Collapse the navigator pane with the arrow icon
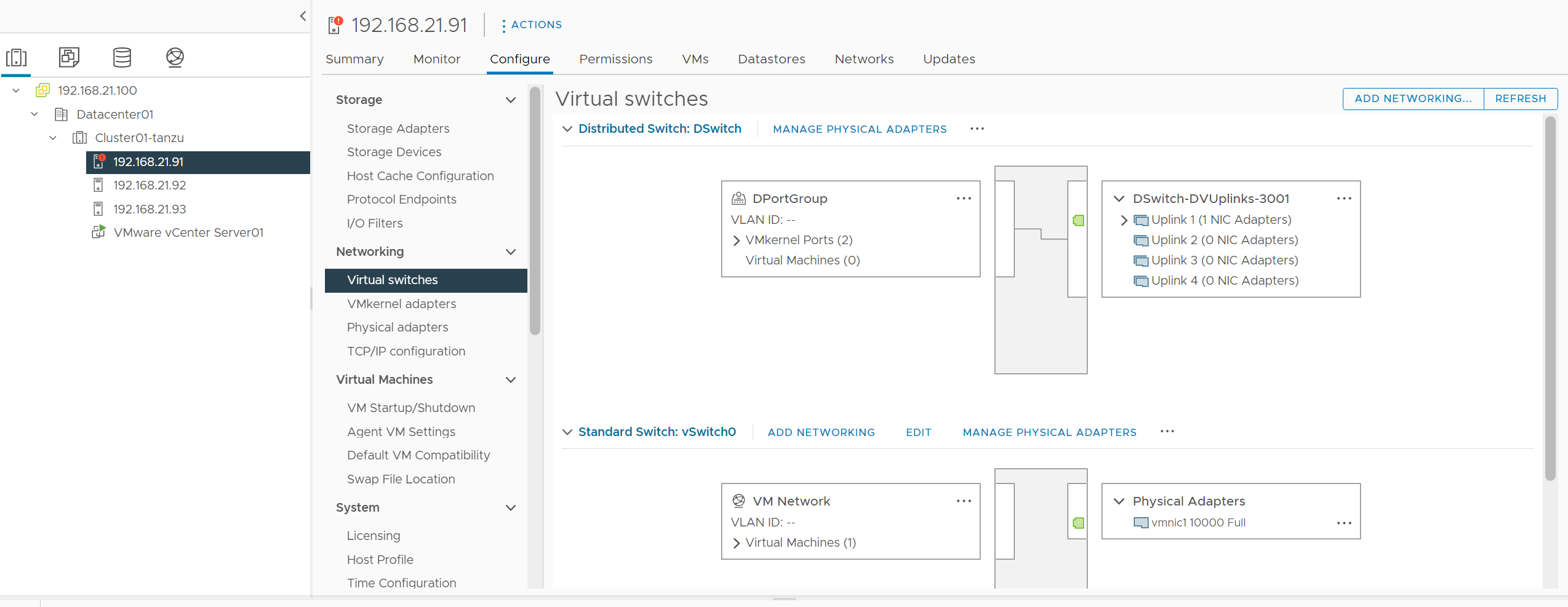 [303, 16]
